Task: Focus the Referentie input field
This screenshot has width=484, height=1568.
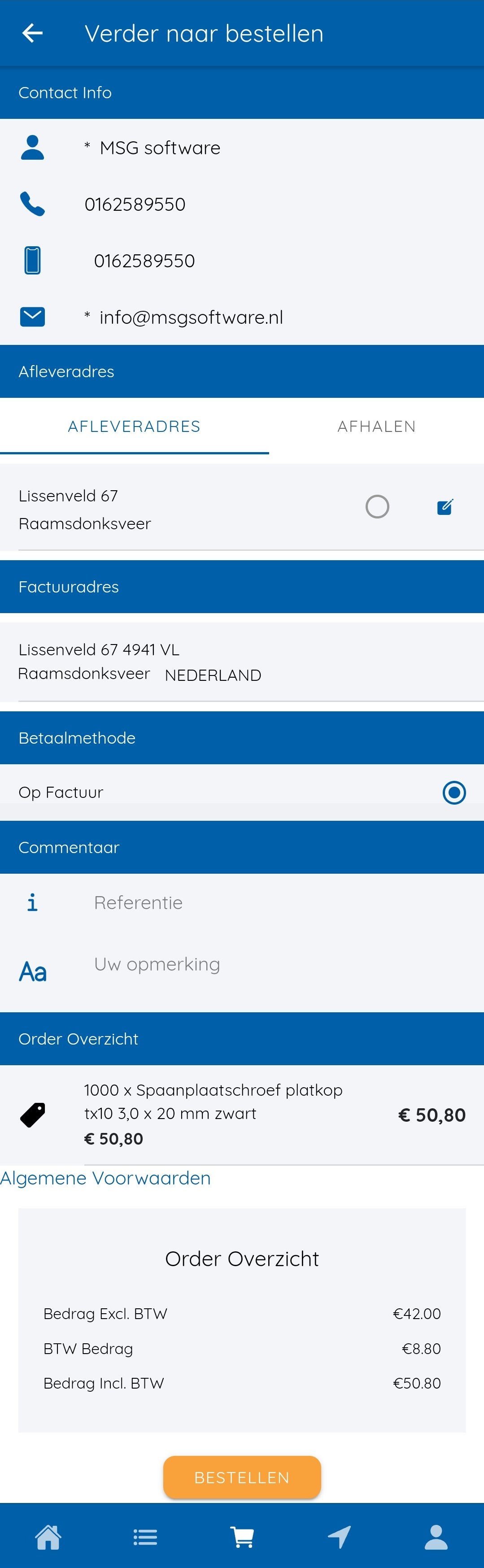Action: click(280, 903)
